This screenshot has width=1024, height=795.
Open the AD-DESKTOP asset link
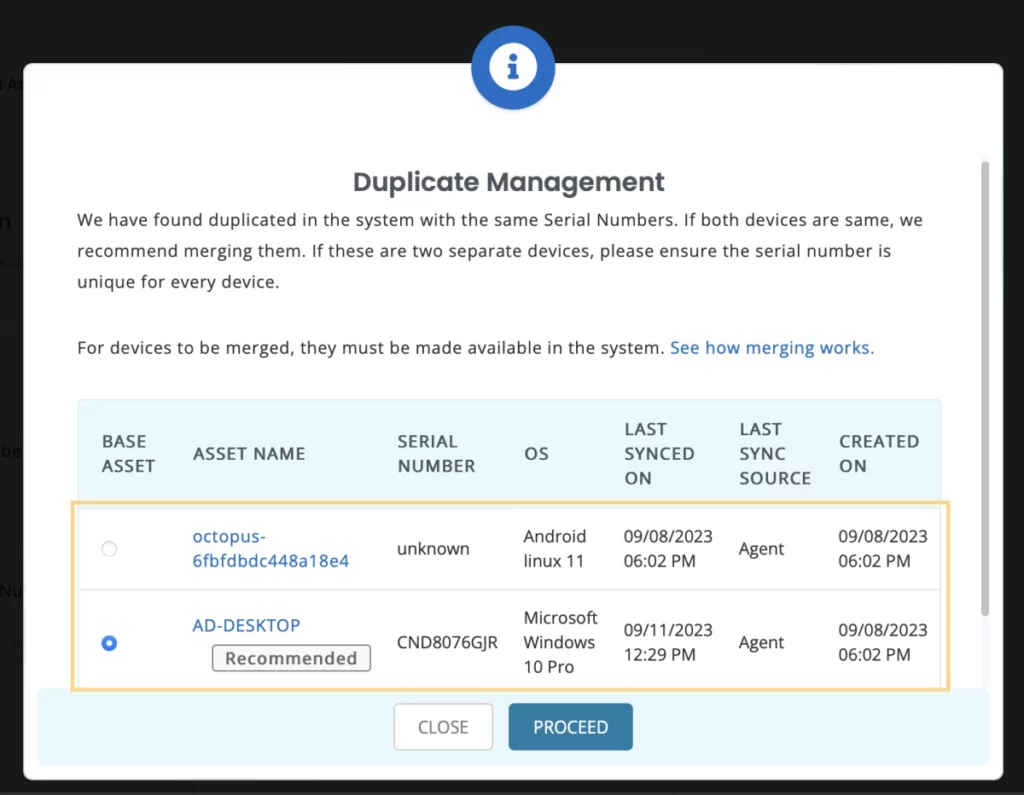(x=246, y=625)
